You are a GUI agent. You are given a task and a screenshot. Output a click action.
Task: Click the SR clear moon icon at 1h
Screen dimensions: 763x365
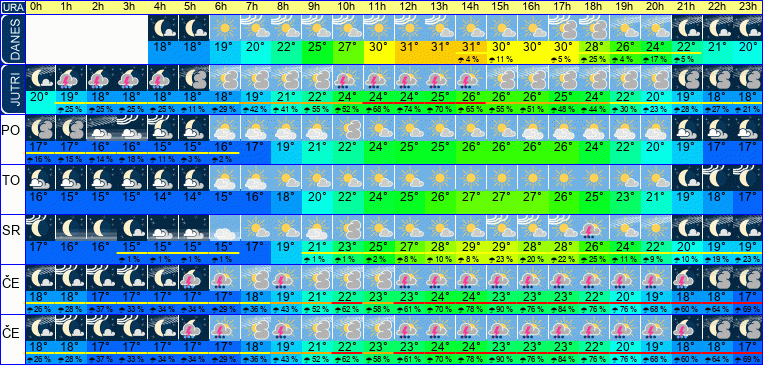pos(71,227)
